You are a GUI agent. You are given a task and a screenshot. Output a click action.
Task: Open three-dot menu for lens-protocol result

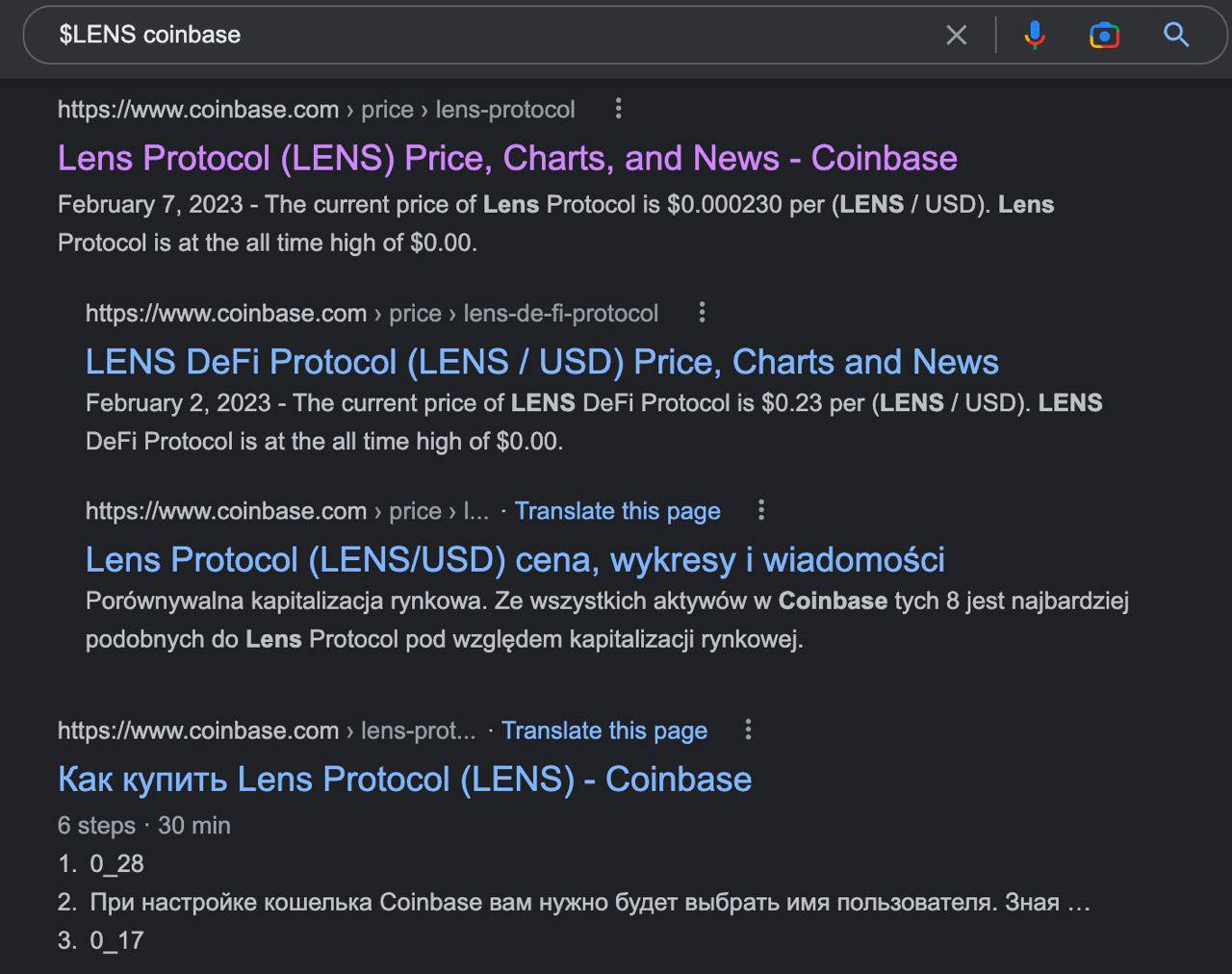click(x=618, y=109)
